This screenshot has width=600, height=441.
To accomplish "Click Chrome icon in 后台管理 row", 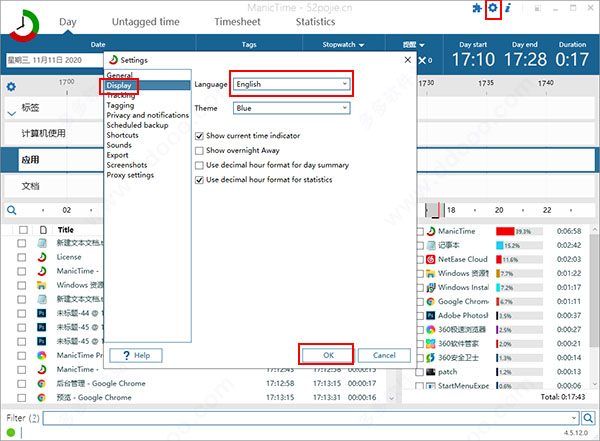I will coord(42,383).
